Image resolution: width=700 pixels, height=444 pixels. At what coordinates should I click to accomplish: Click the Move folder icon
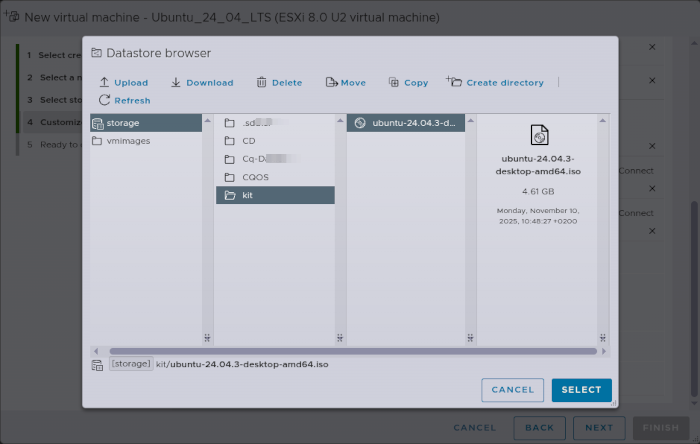coord(331,83)
